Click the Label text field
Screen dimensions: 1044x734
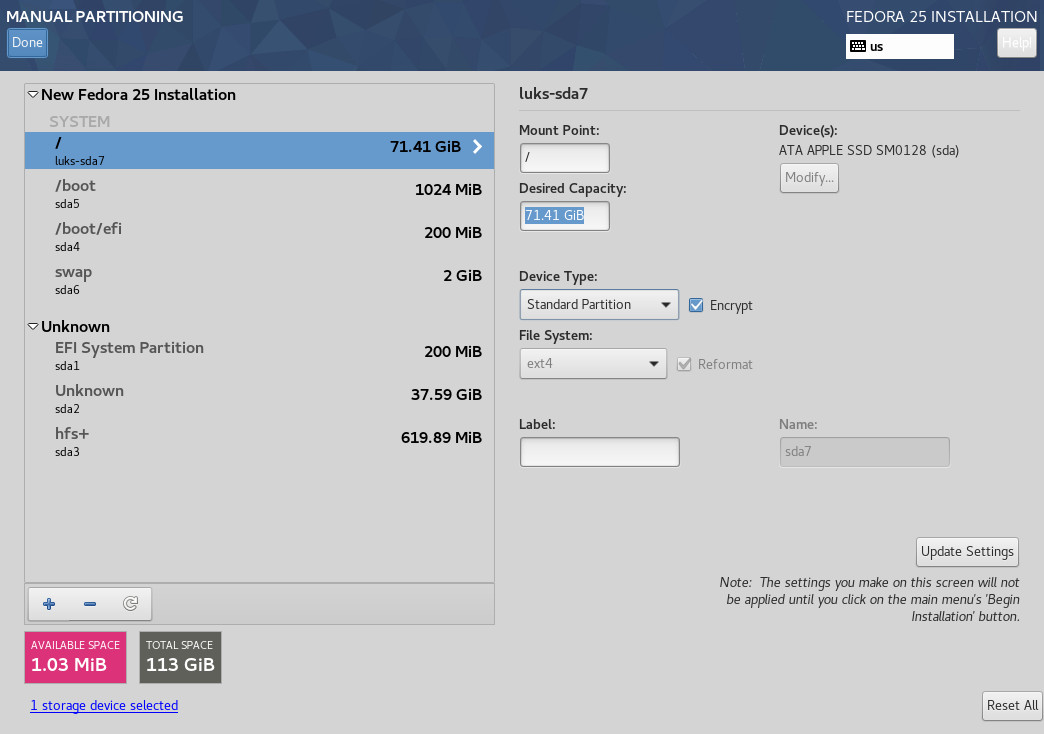click(600, 452)
